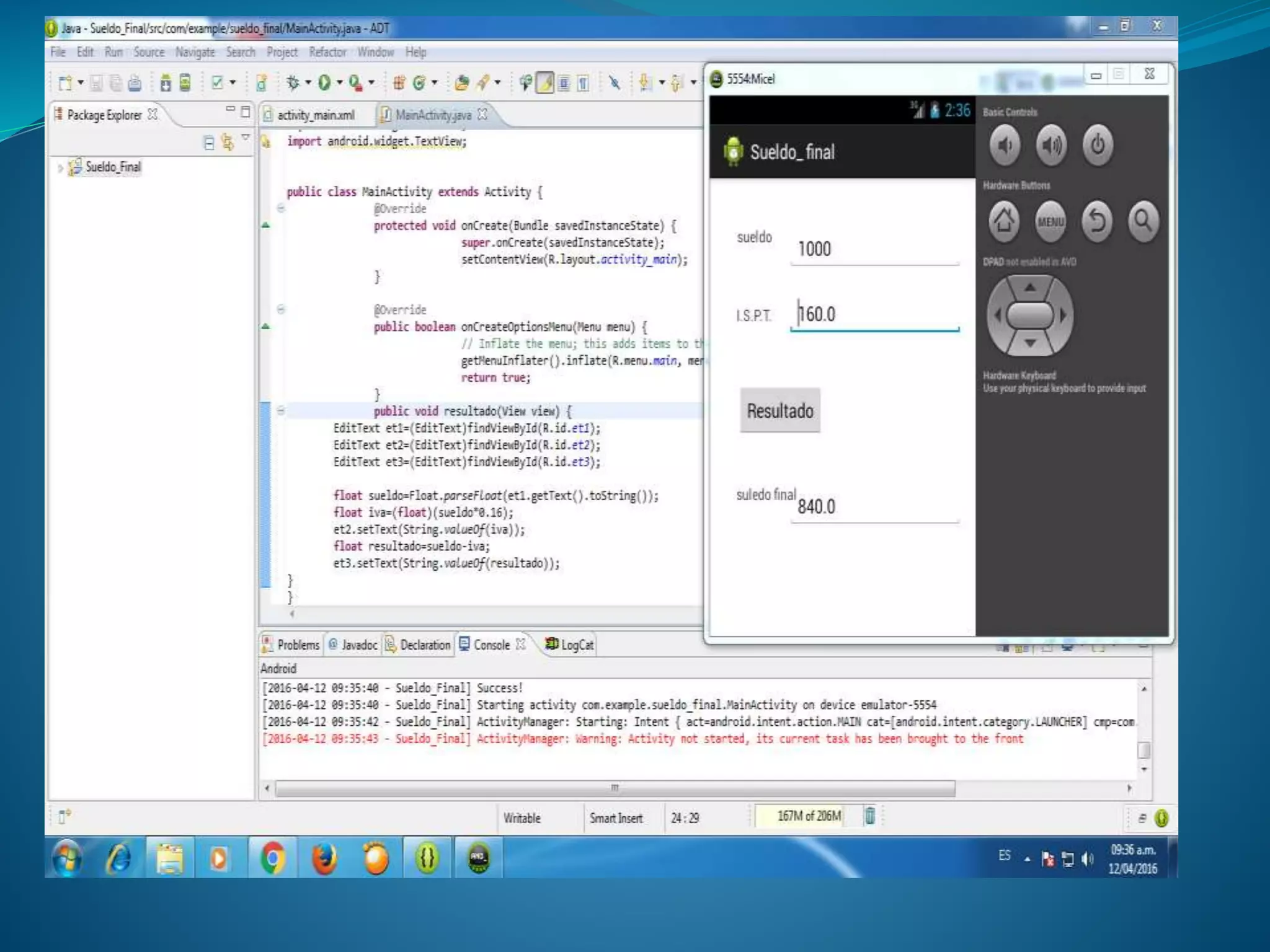1270x952 pixels.
Task: Click the Run green play icon
Action: point(324,82)
